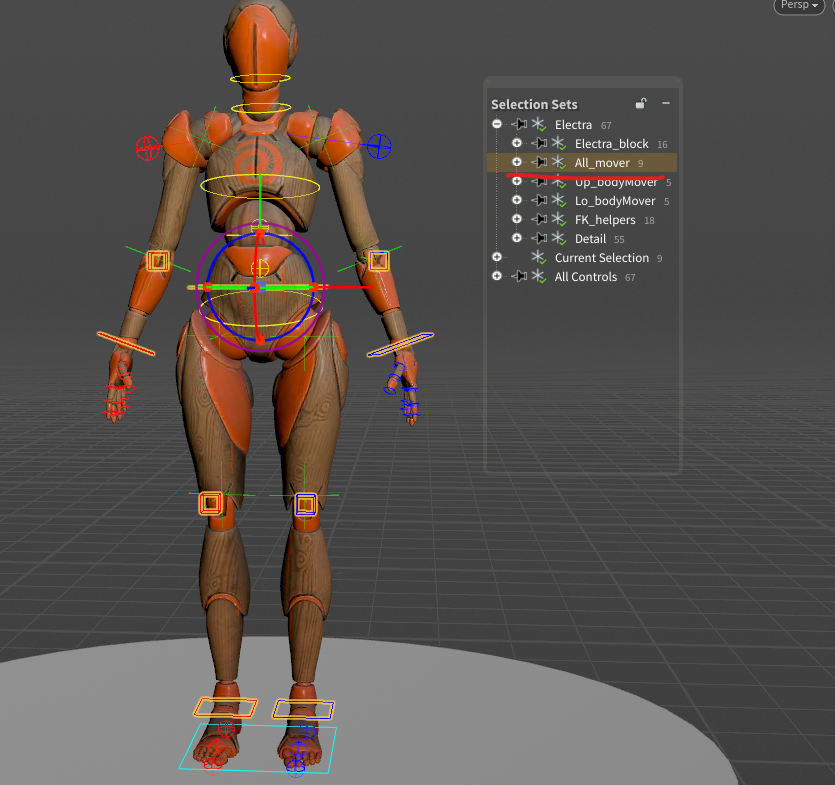The image size is (835, 785).
Task: Select the orange ankle box on blue-knee leg
Action: [x=304, y=709]
